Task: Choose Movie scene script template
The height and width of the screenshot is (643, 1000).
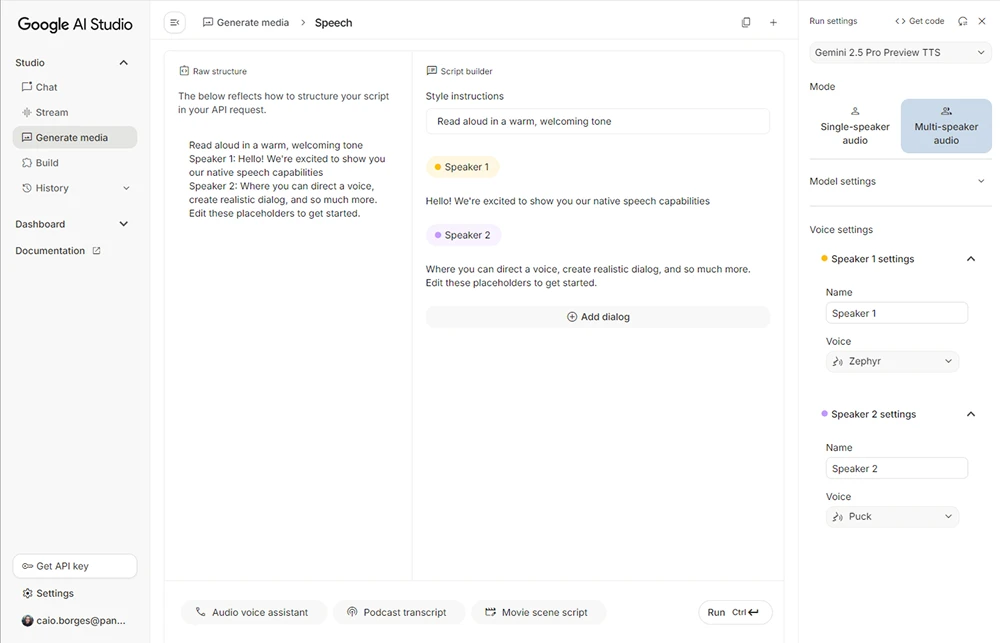Action: [538, 612]
